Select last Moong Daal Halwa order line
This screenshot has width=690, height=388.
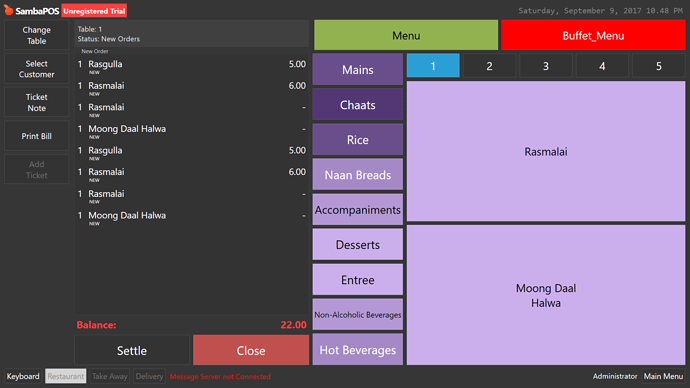click(192, 218)
